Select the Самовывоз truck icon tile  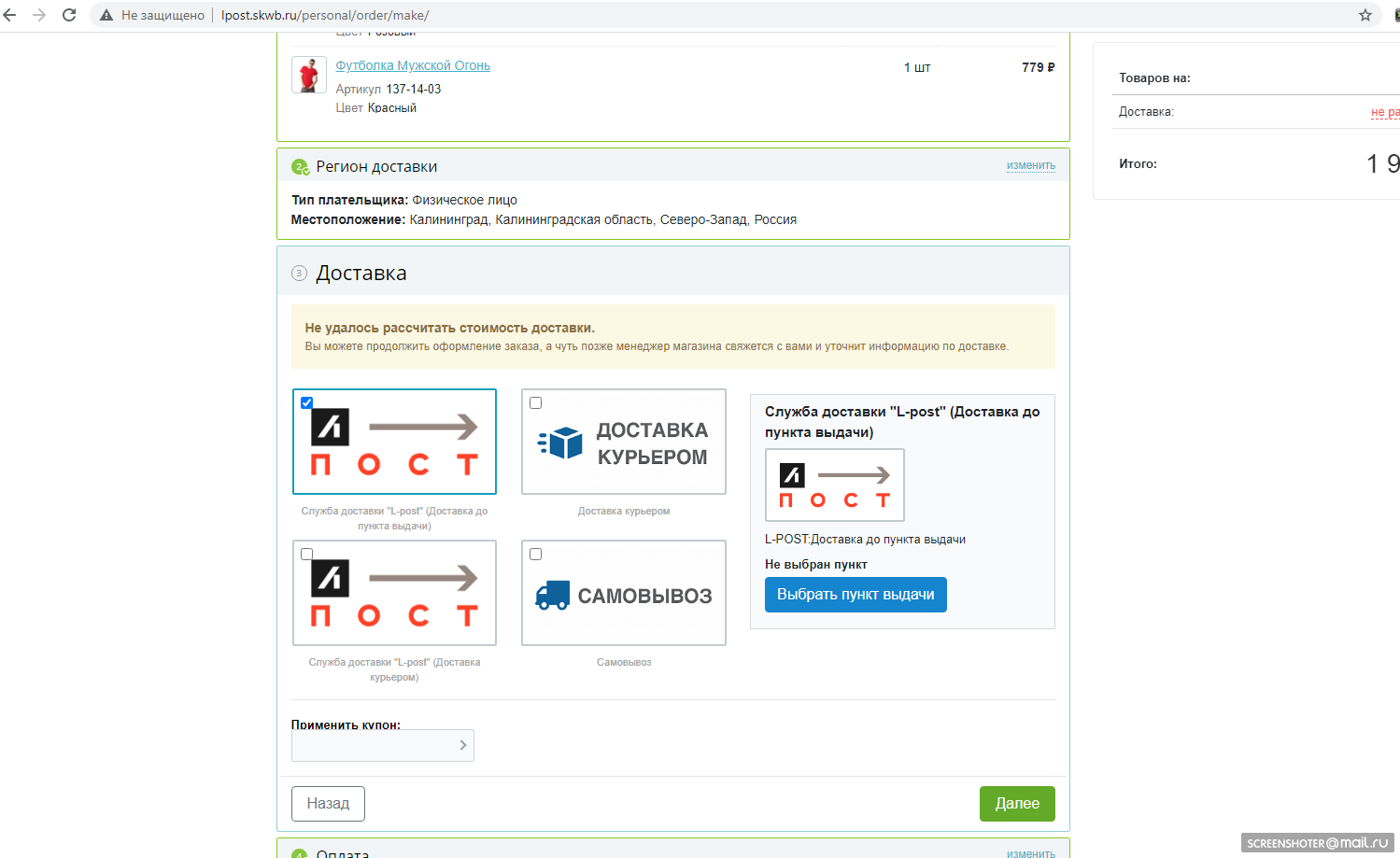(x=624, y=593)
